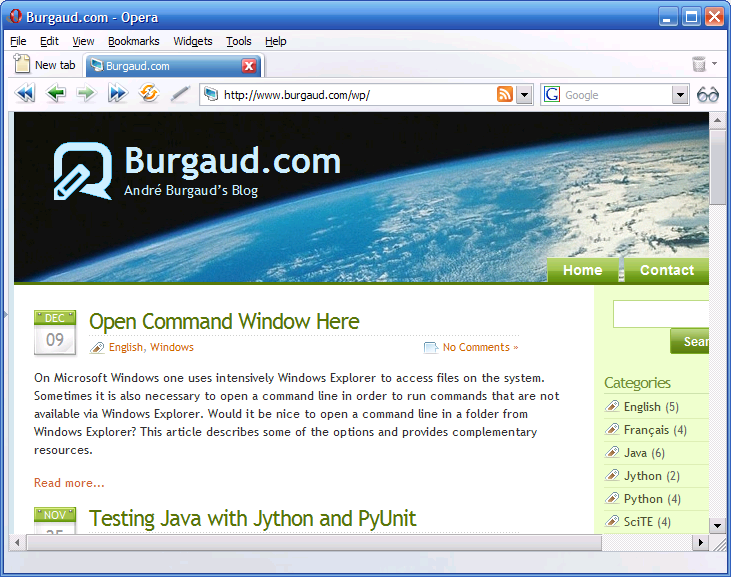
Task: Open the File menu
Action: (18, 41)
